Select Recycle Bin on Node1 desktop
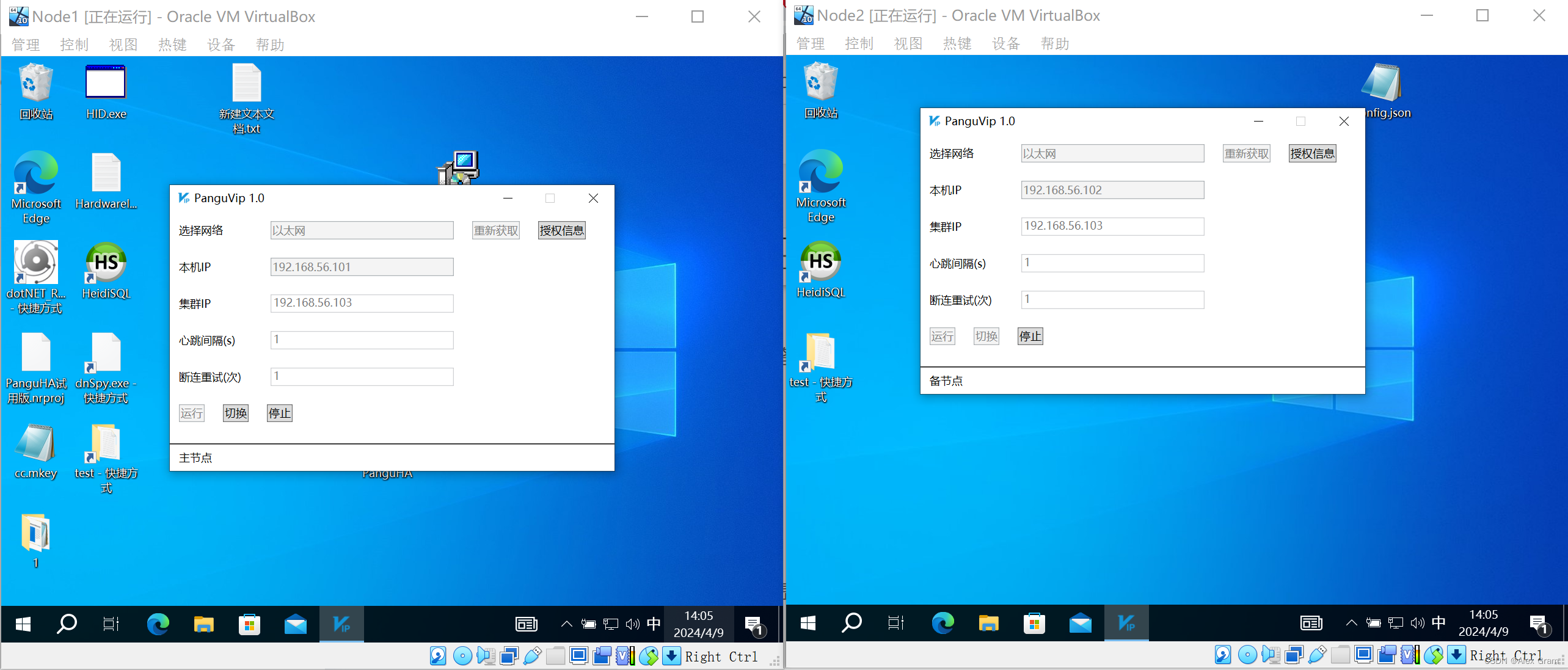 (36, 92)
